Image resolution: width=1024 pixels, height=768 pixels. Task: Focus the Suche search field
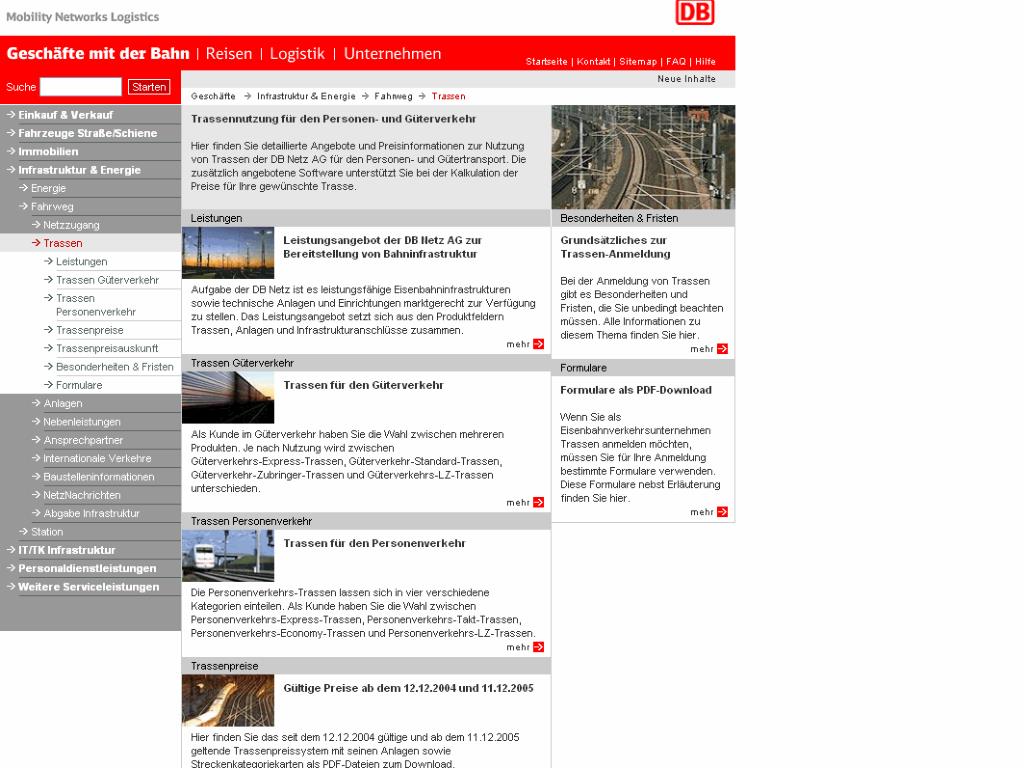81,87
